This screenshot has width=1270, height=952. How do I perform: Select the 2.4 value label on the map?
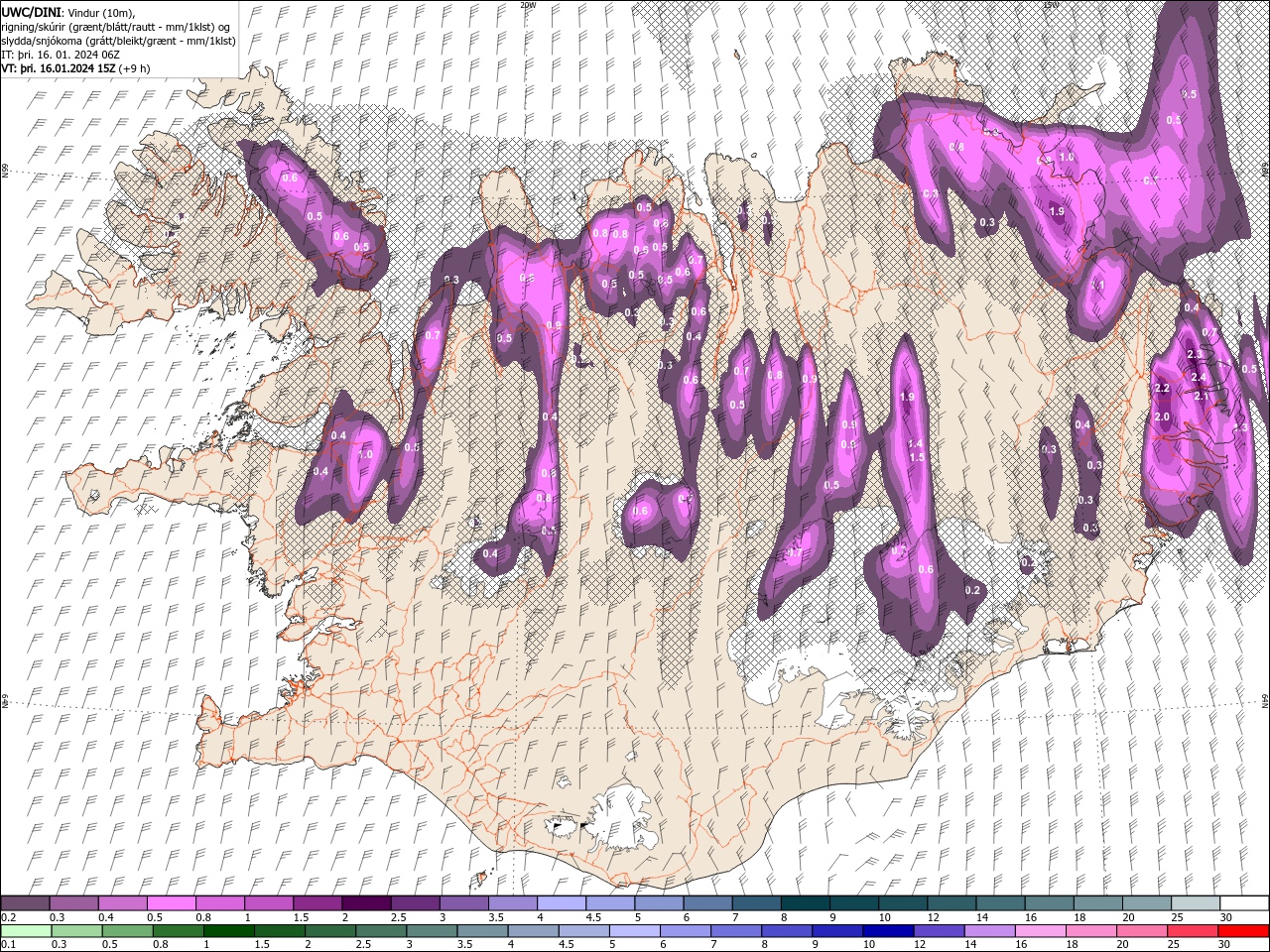click(x=1199, y=377)
